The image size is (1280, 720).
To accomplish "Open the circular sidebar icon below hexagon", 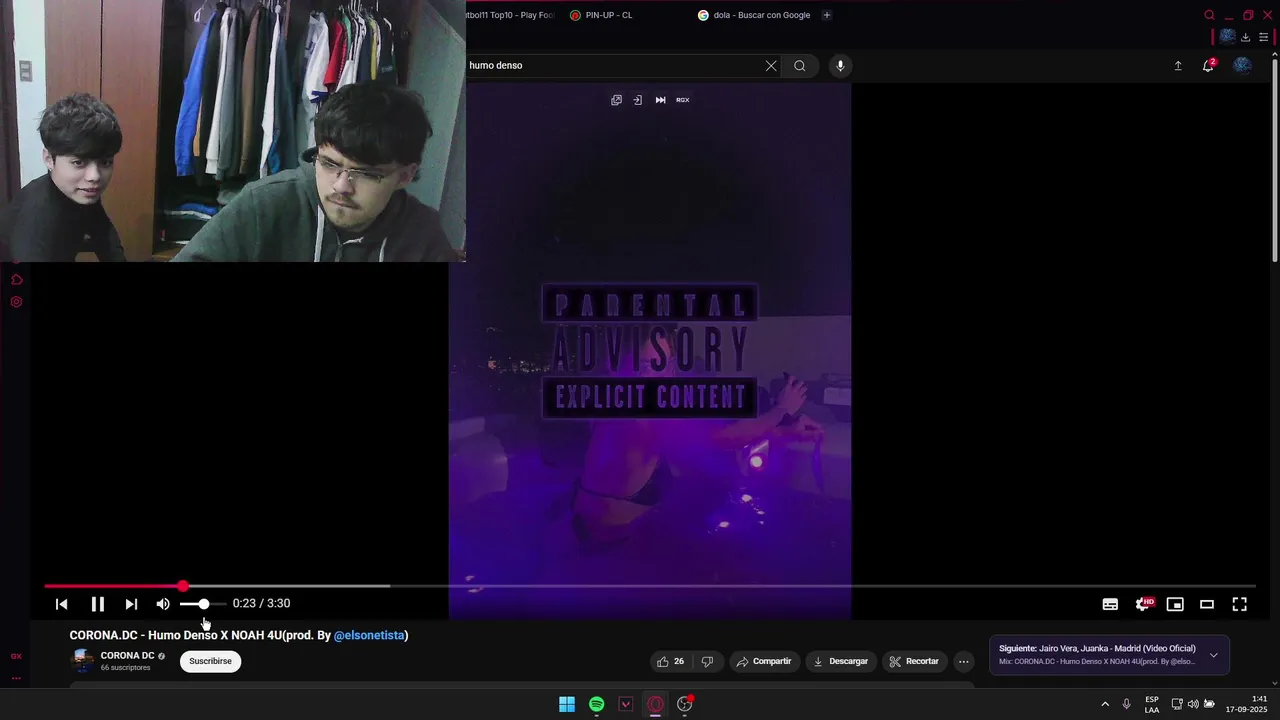I will 16,302.
